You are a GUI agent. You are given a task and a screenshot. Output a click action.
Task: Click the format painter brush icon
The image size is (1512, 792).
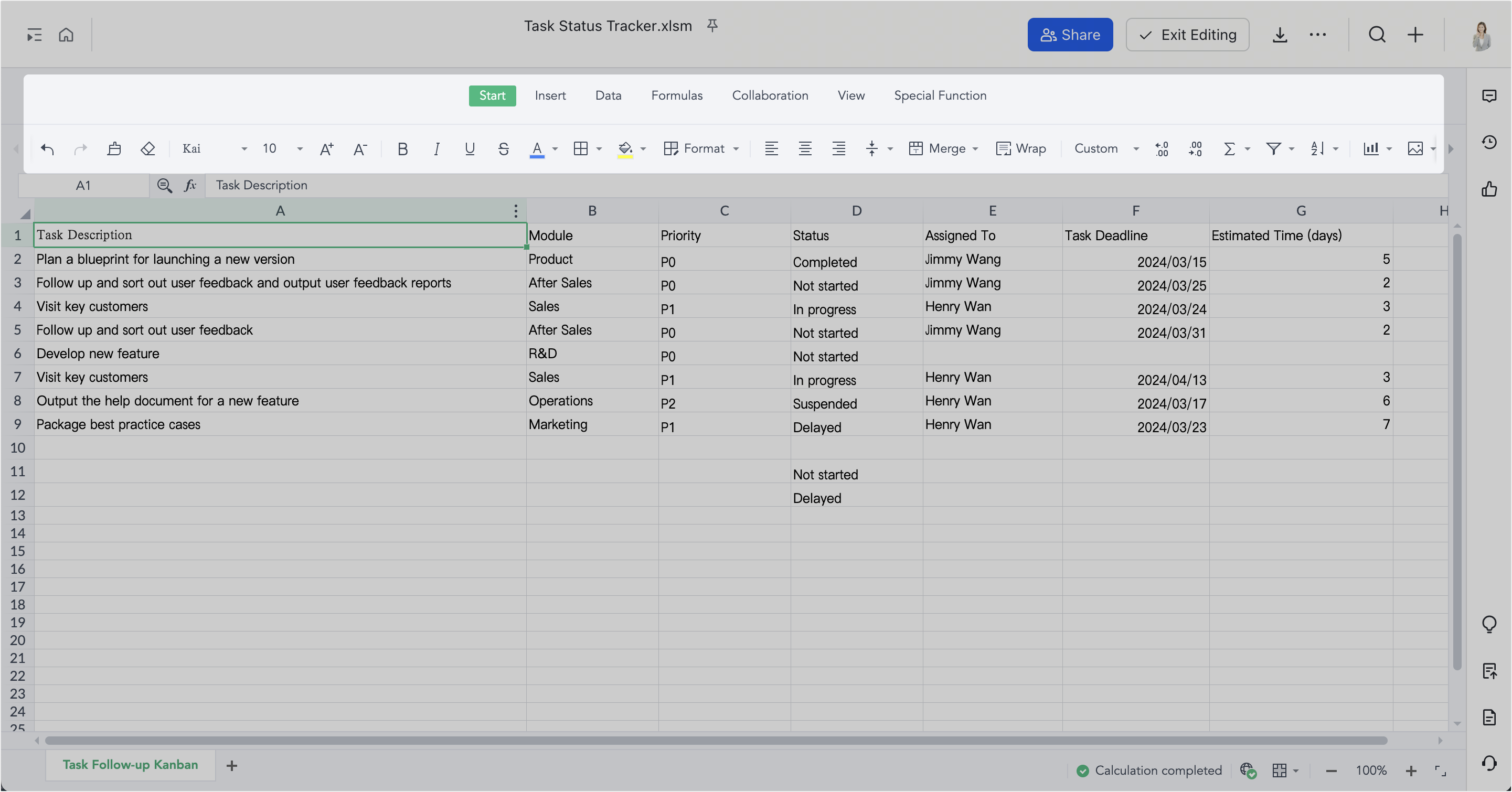click(x=114, y=149)
